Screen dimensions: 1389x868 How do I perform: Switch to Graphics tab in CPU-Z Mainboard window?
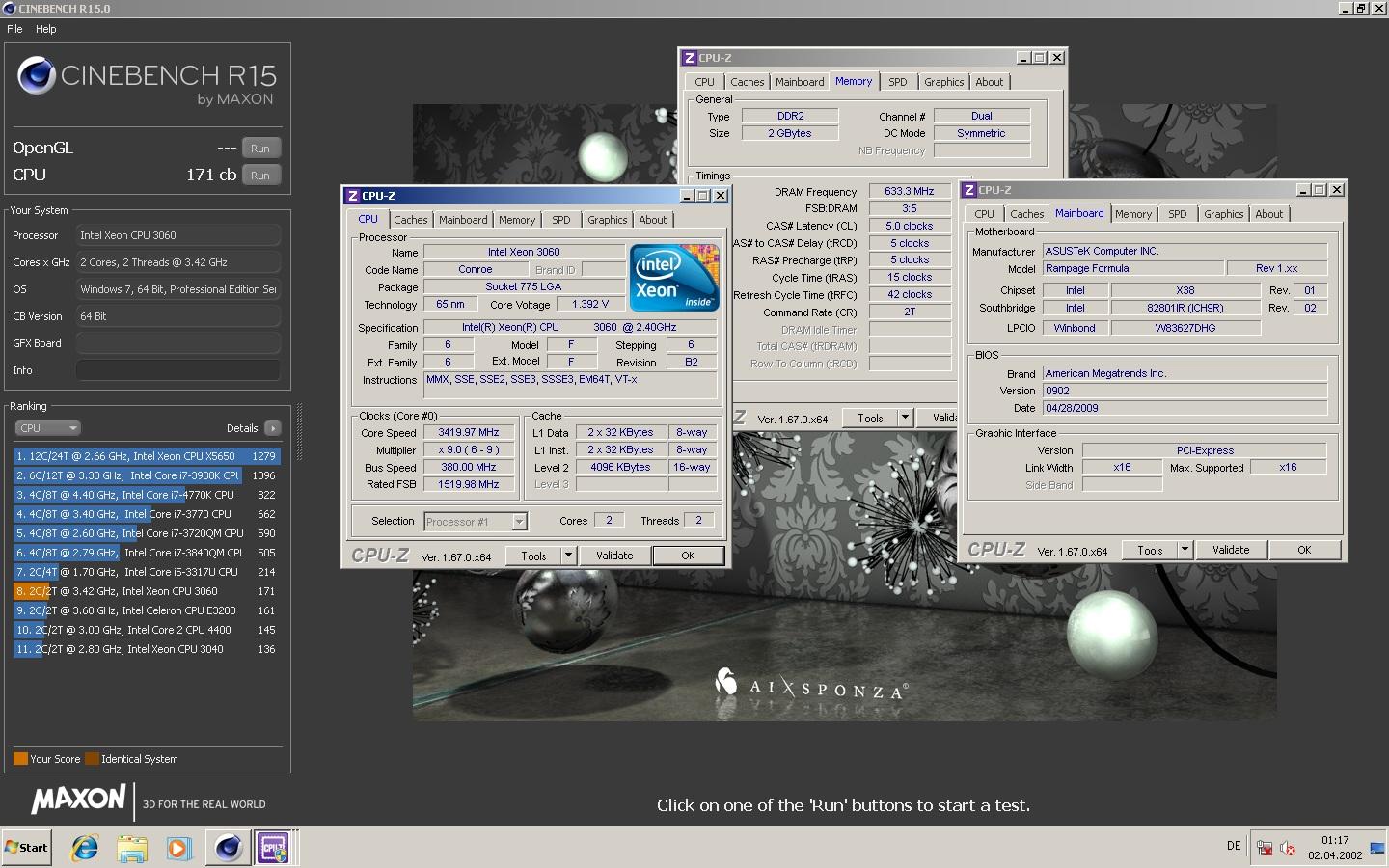click(1224, 214)
